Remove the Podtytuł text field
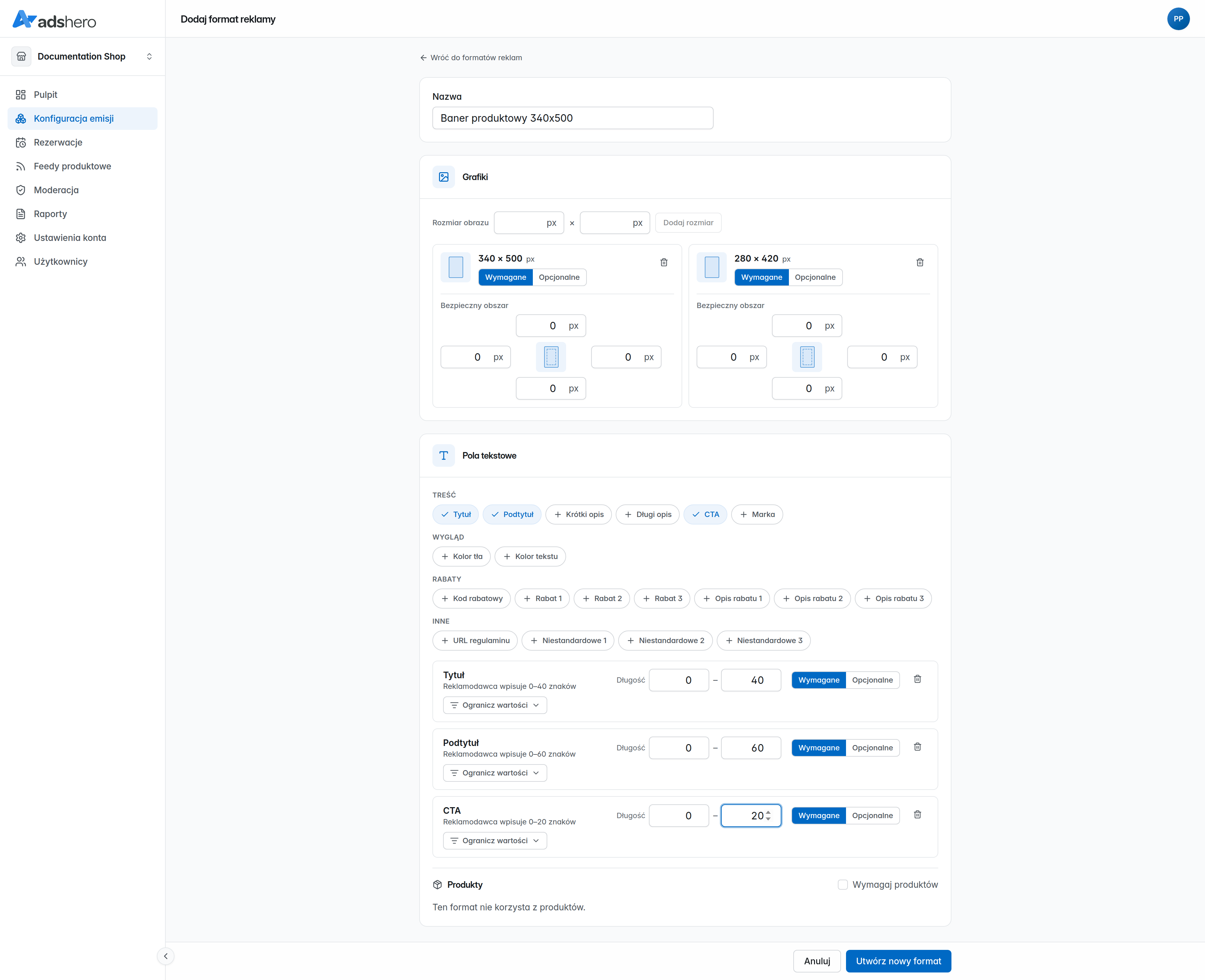 pyautogui.click(x=918, y=747)
